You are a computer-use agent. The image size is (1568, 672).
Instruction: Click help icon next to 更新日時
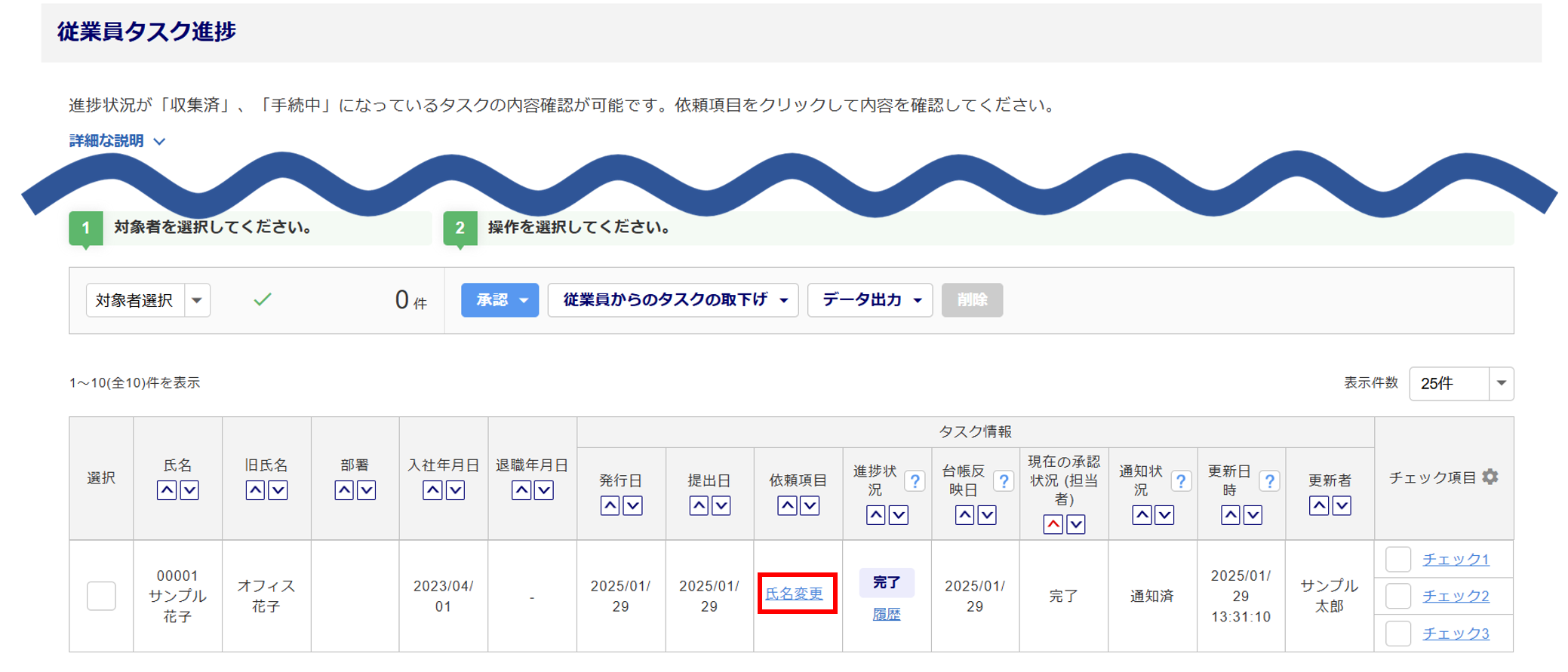(1269, 480)
